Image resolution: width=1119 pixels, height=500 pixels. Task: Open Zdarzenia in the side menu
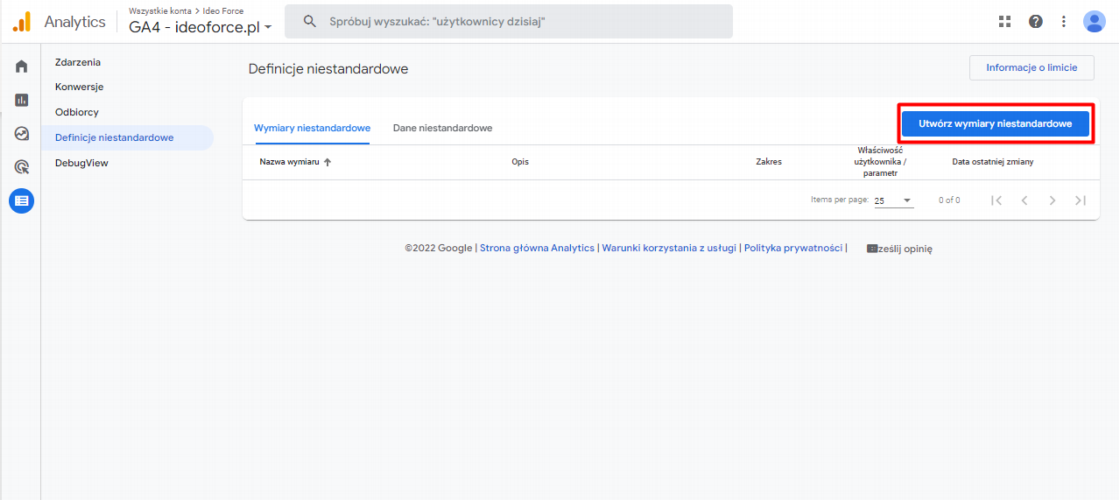[78, 62]
